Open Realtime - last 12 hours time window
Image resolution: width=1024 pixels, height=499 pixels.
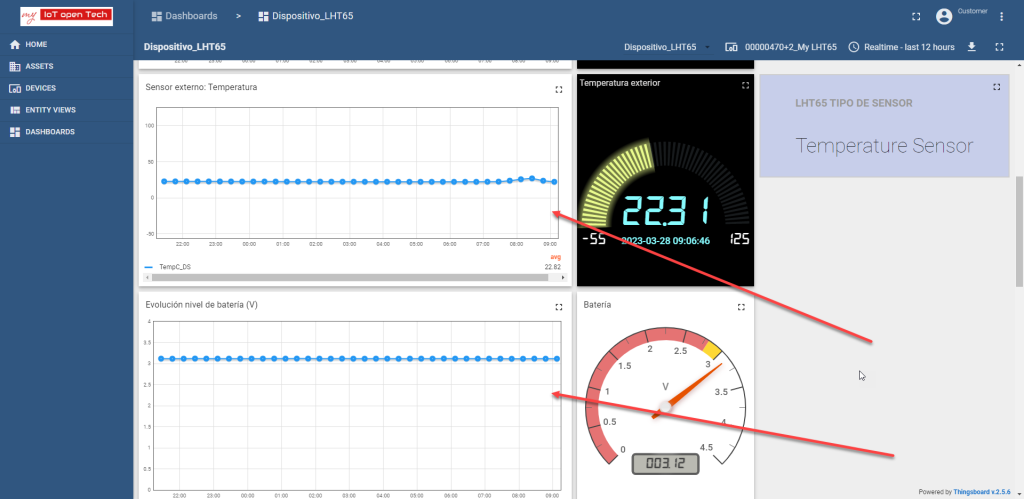click(x=901, y=47)
